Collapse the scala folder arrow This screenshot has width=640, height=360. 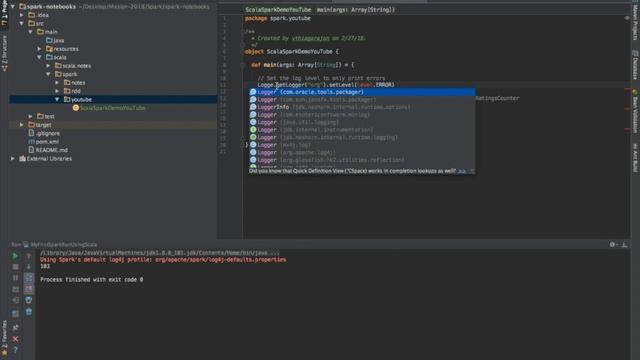[40, 58]
